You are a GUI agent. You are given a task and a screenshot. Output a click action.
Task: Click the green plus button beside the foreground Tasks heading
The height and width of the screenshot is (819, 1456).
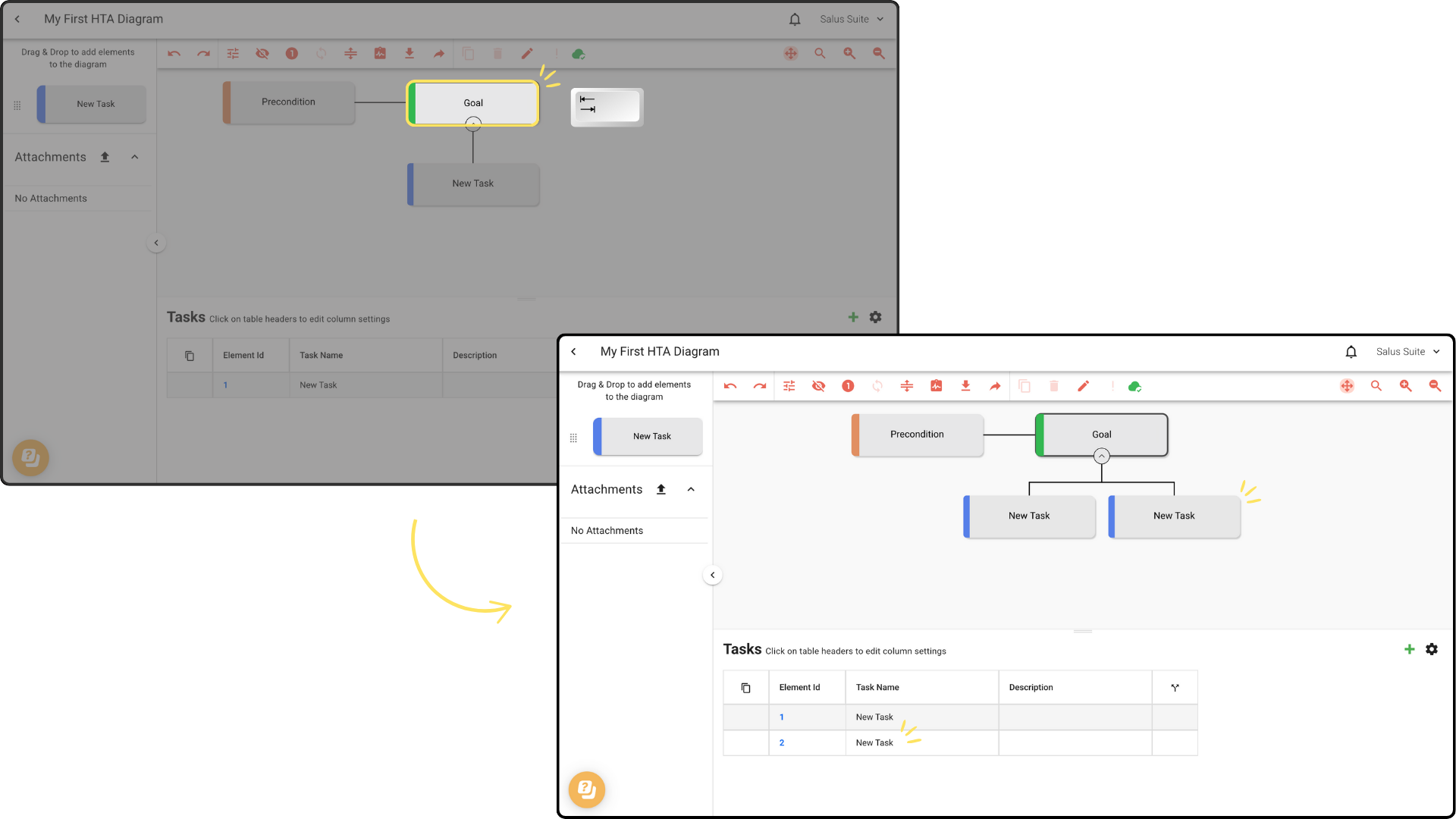pyautogui.click(x=1410, y=650)
